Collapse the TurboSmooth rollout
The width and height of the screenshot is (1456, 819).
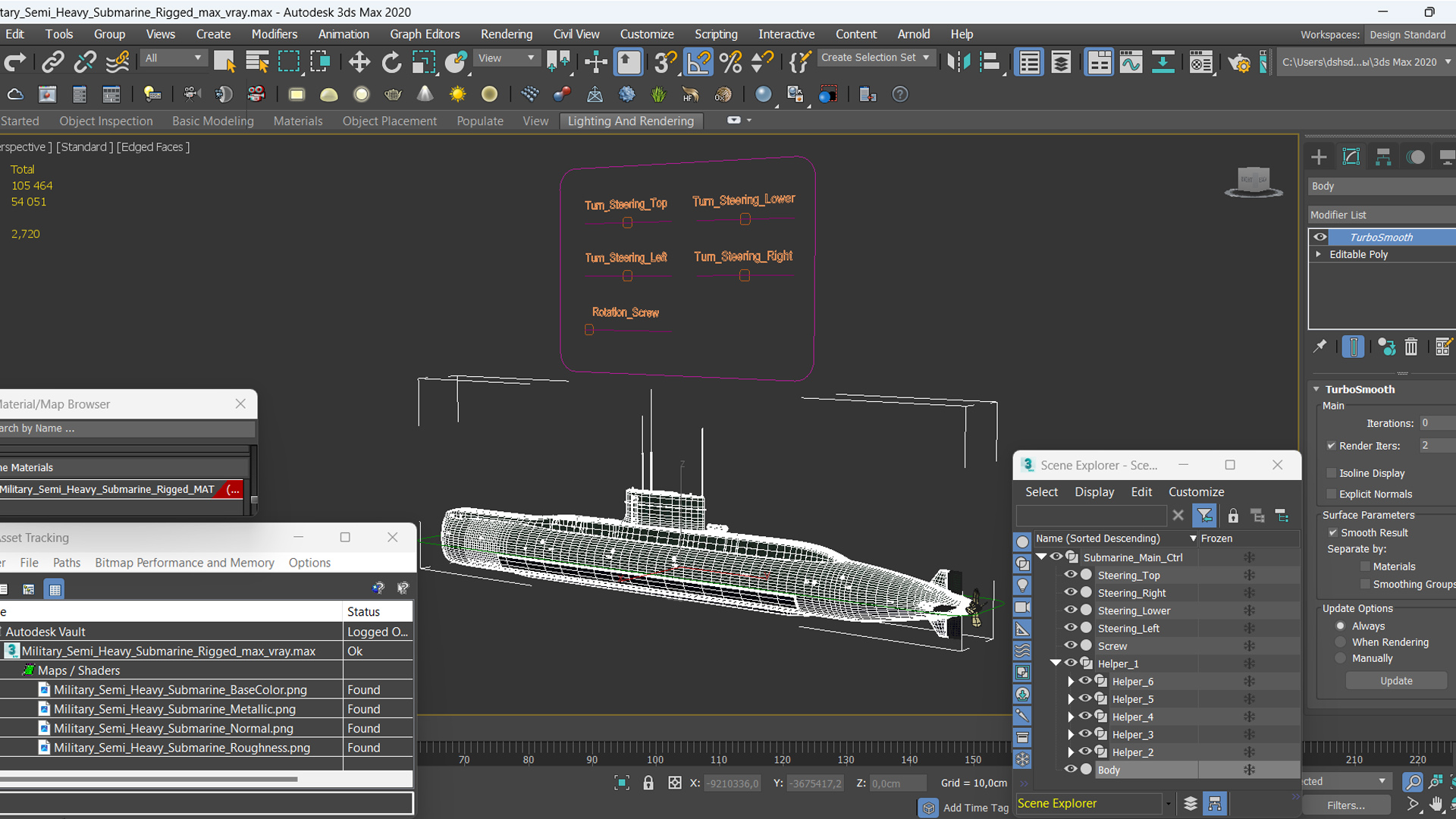point(1317,389)
